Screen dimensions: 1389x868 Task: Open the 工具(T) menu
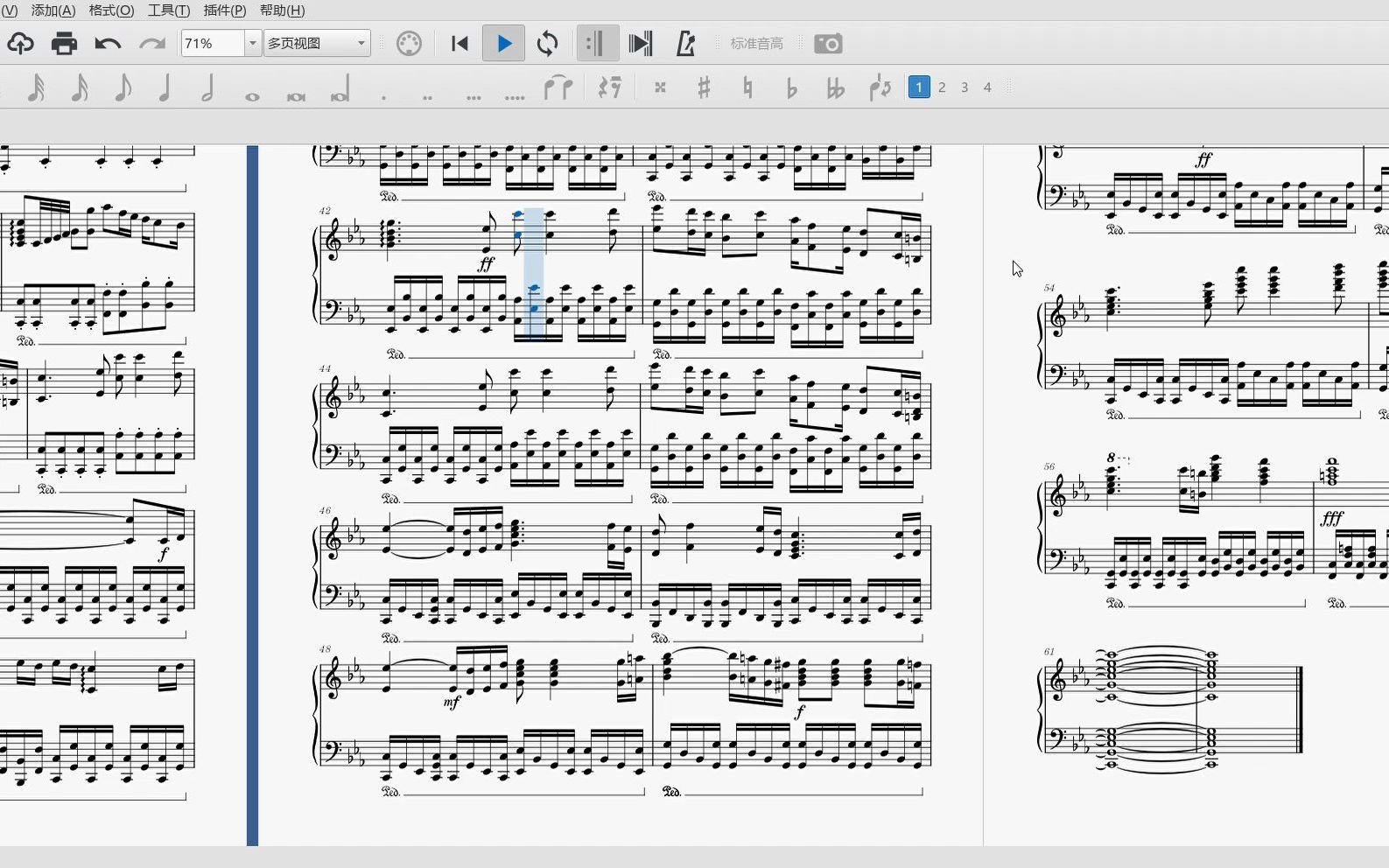(x=169, y=10)
